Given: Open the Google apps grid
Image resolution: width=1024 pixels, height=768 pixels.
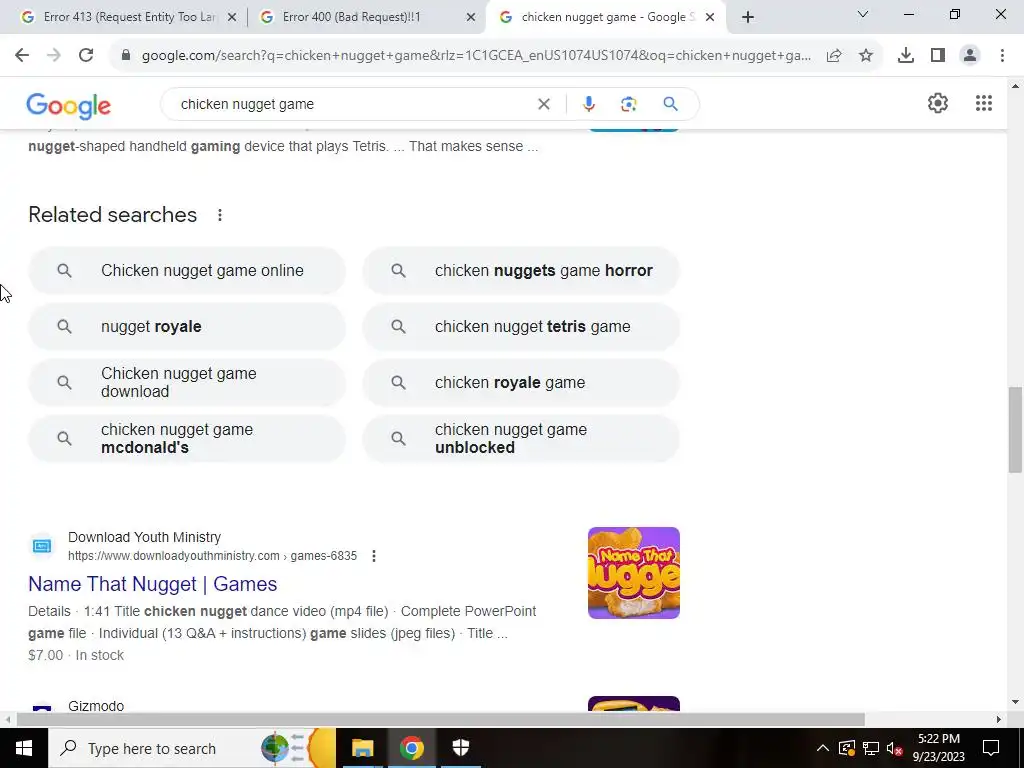Looking at the screenshot, I should coord(984,103).
